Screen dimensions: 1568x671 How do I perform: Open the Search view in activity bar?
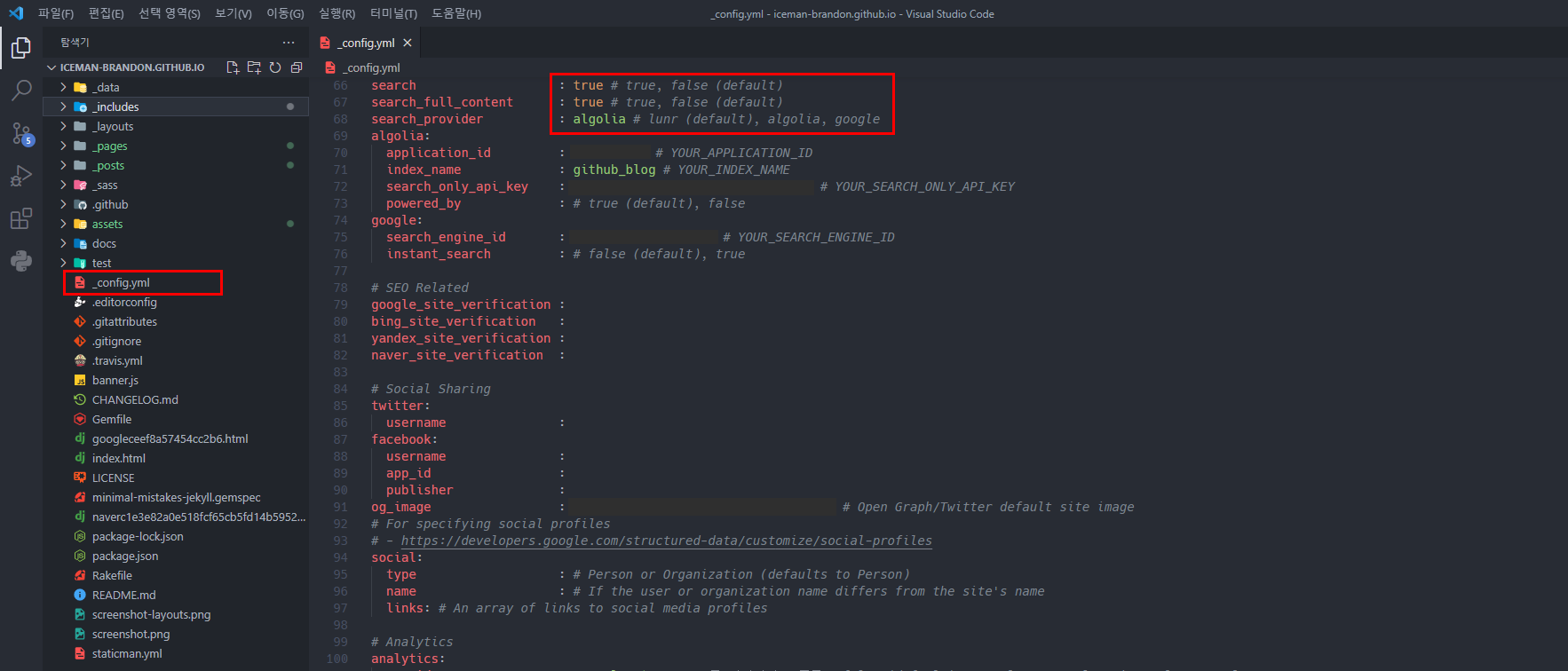pos(21,91)
